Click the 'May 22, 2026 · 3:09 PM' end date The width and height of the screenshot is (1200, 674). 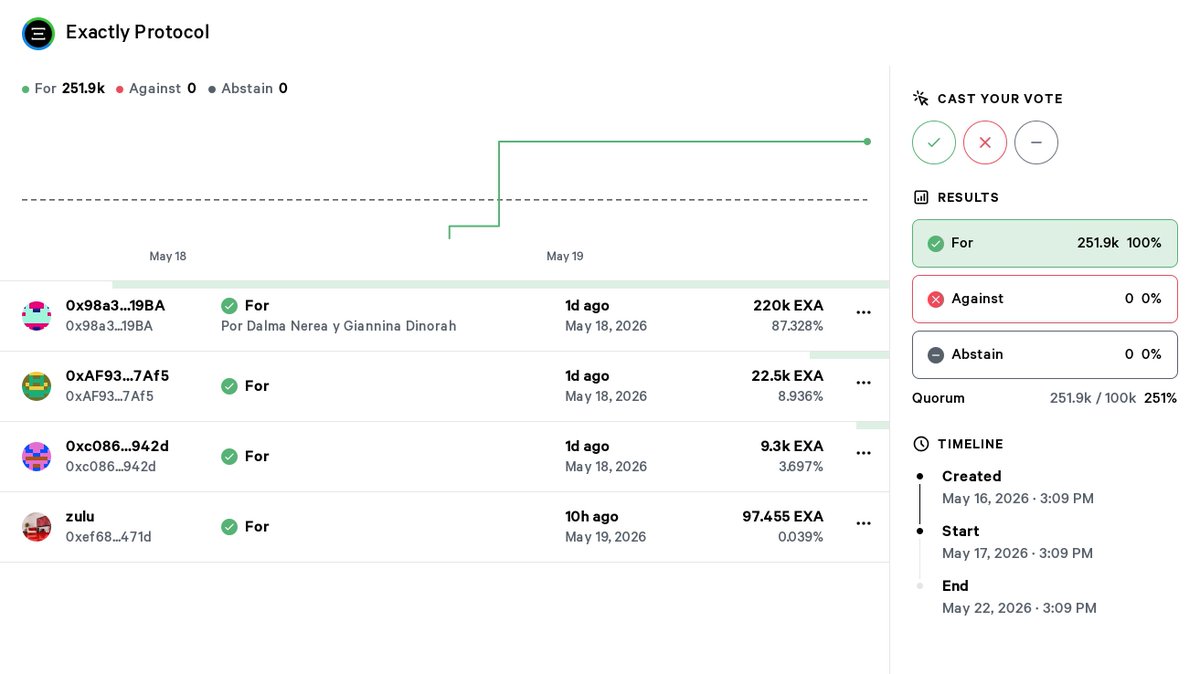pos(1019,608)
